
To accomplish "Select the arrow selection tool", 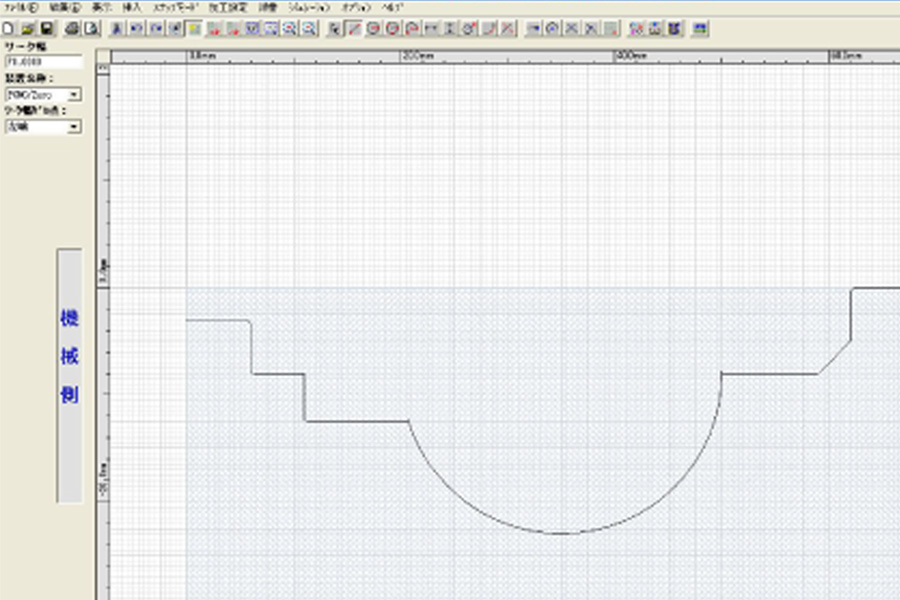I will pos(332,29).
